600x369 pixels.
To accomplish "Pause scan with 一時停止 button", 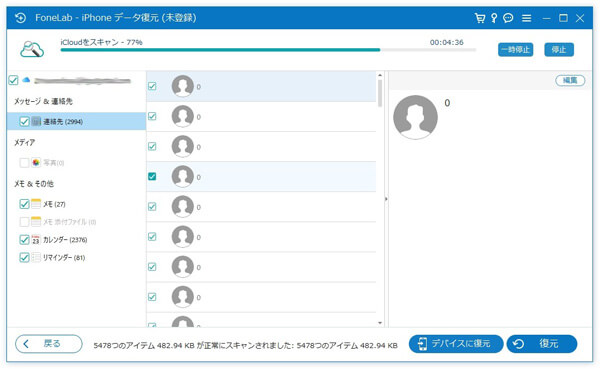I will click(515, 50).
